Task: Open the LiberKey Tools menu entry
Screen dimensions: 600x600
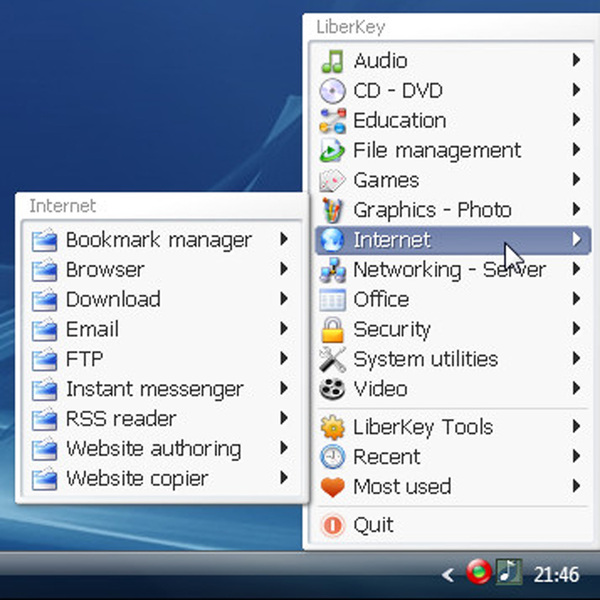Action: pyautogui.click(x=453, y=427)
